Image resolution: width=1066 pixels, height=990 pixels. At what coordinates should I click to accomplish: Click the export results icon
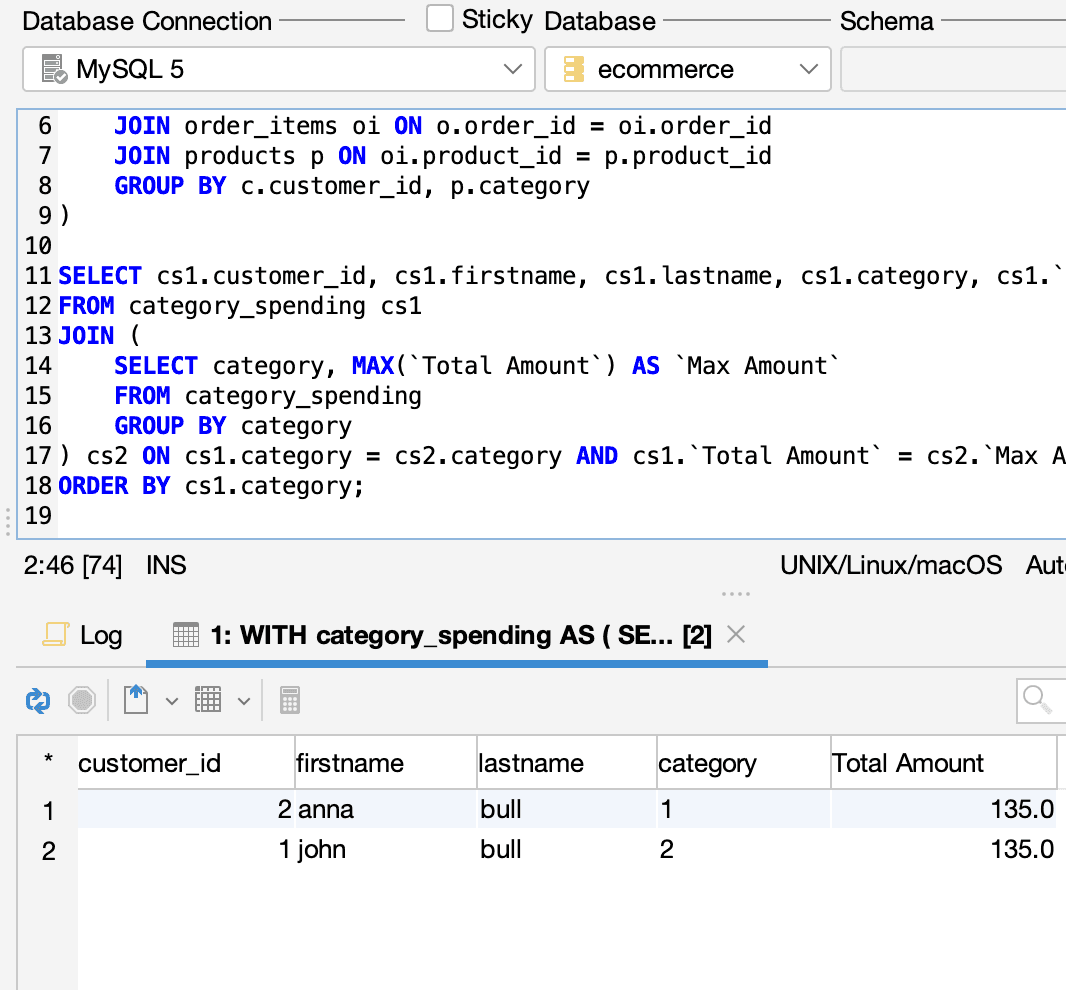(x=136, y=700)
